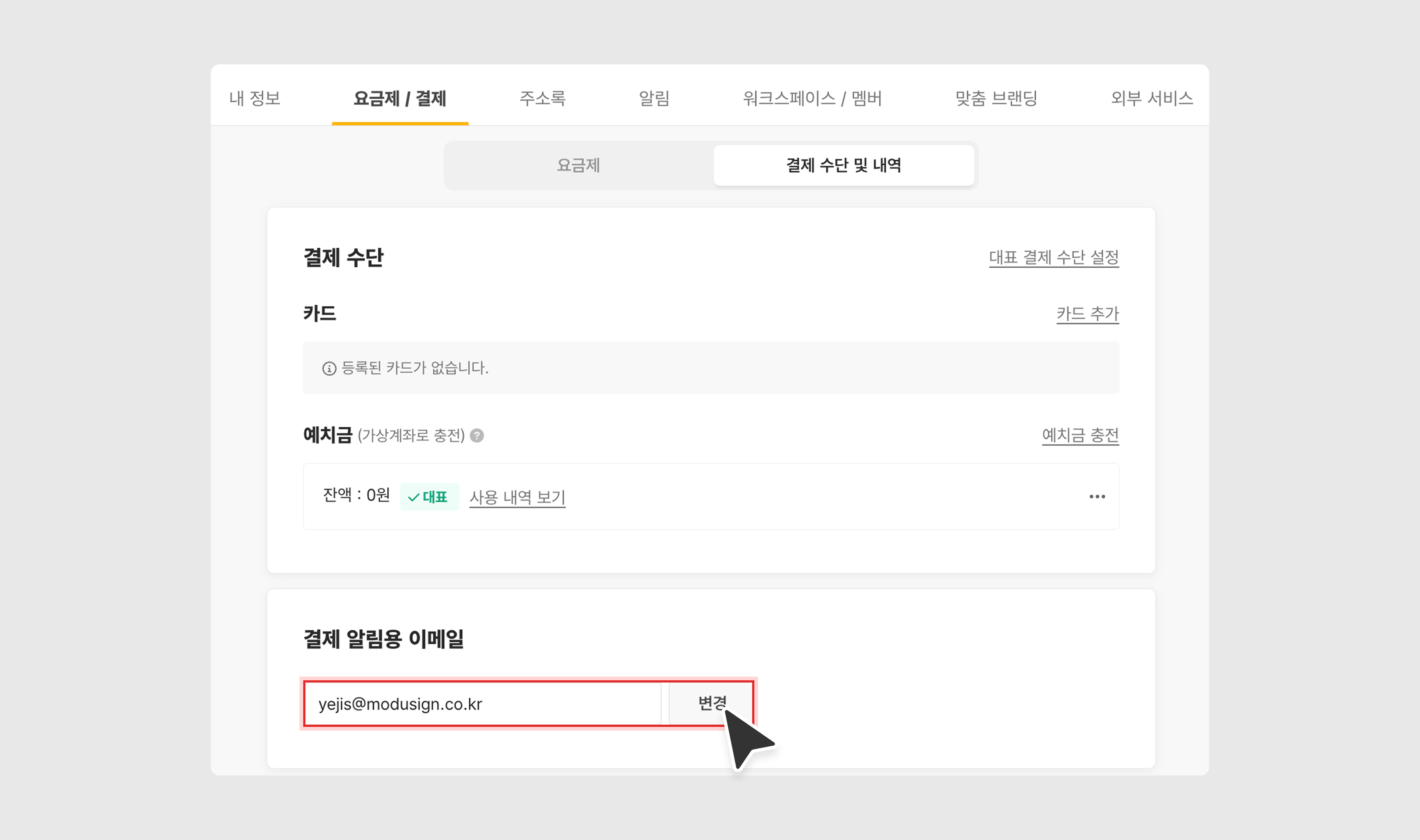Viewport: 1420px width, 840px height.
Task: Go to the 알림 tab
Action: tap(654, 98)
